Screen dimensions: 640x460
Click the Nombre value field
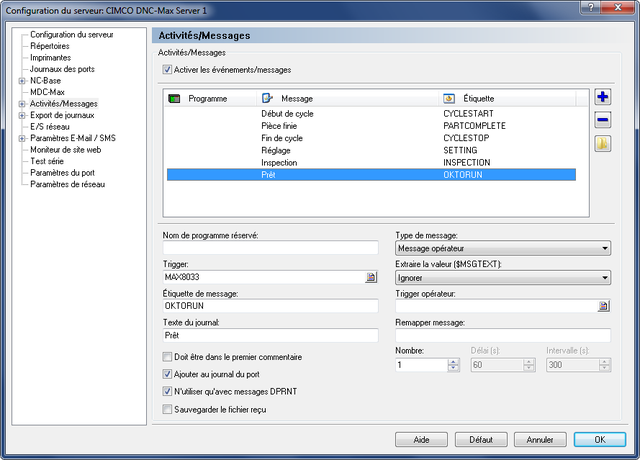pyautogui.click(x=422, y=365)
